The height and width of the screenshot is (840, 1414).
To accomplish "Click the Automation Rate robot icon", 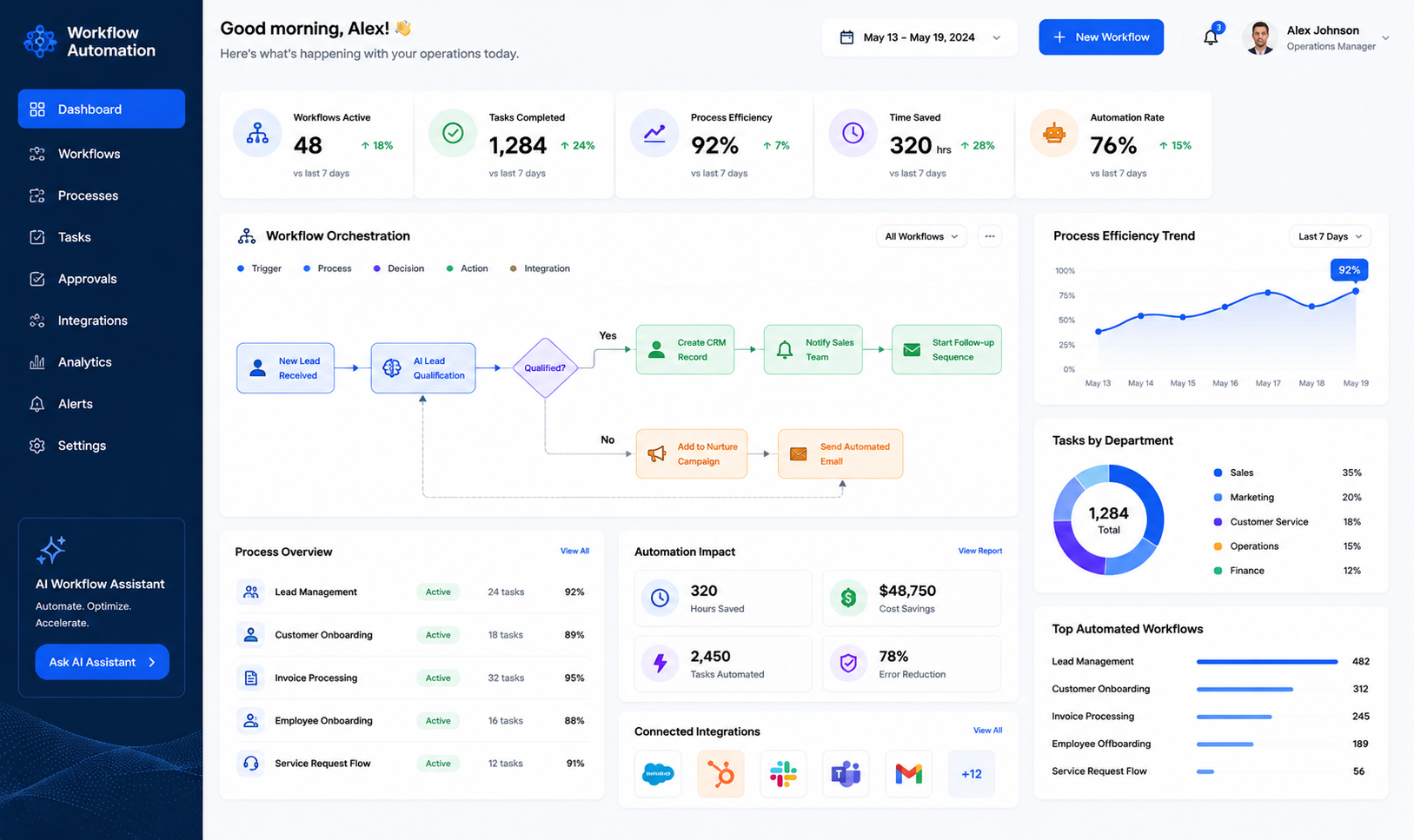I will (1054, 133).
